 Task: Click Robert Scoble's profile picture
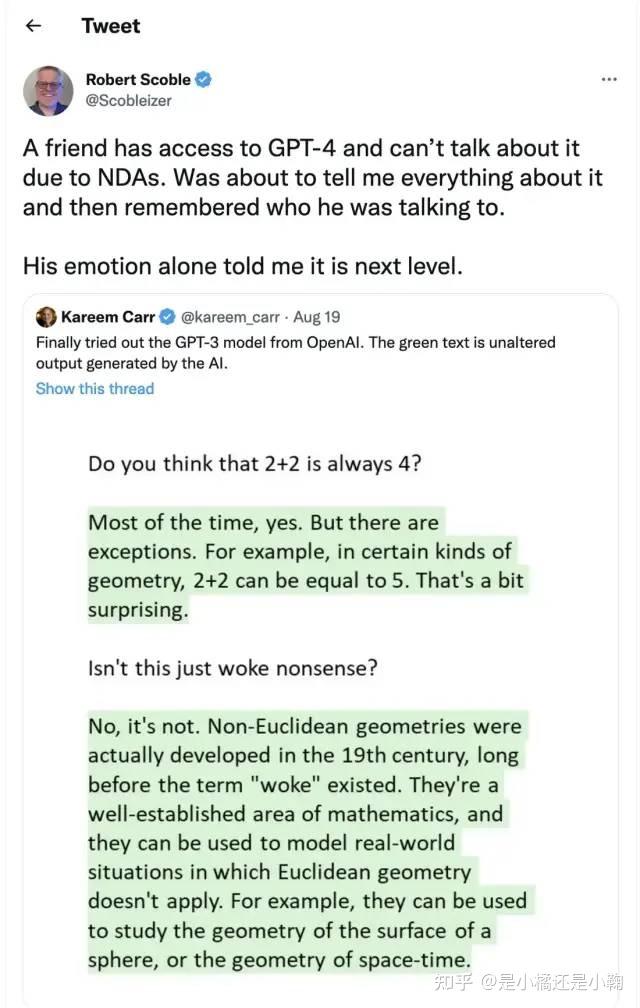48,91
